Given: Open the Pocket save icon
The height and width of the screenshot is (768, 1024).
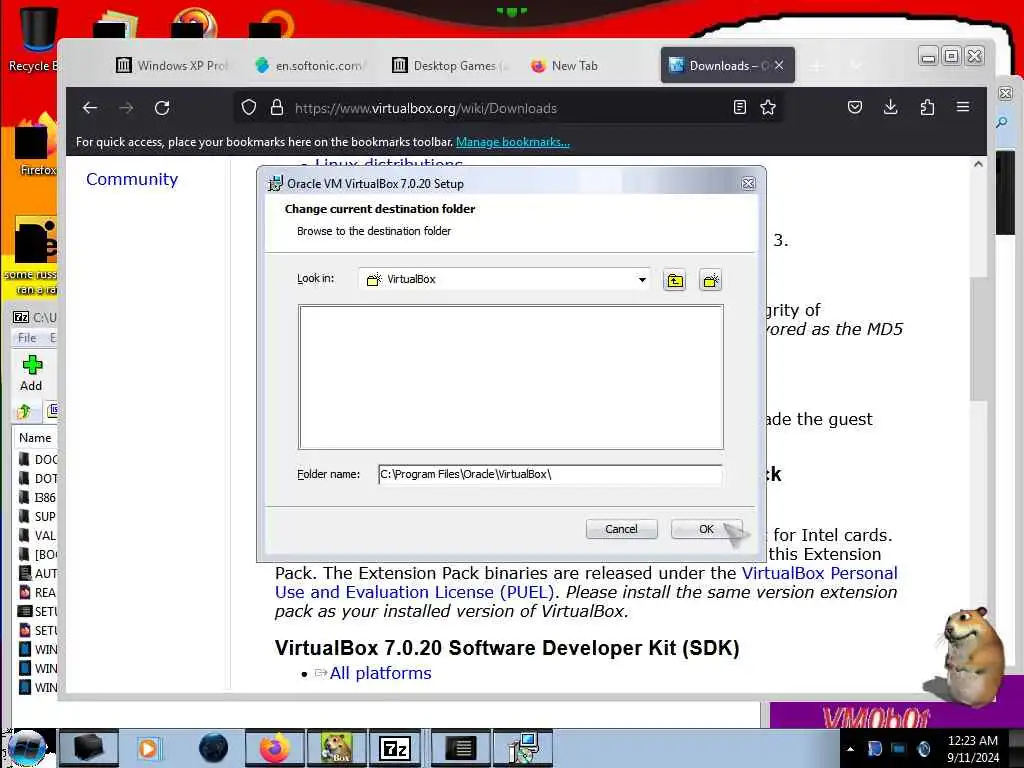Looking at the screenshot, I should click(855, 107).
